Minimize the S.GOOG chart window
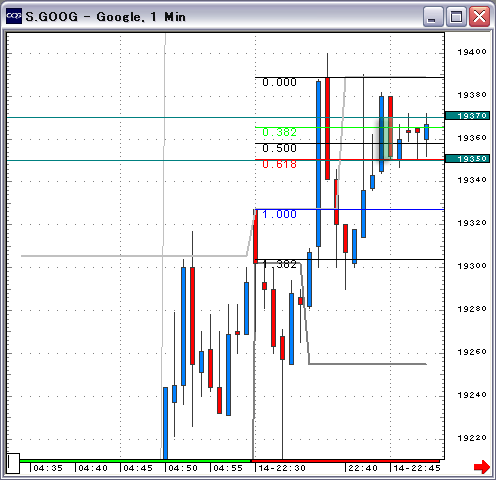 coord(433,17)
